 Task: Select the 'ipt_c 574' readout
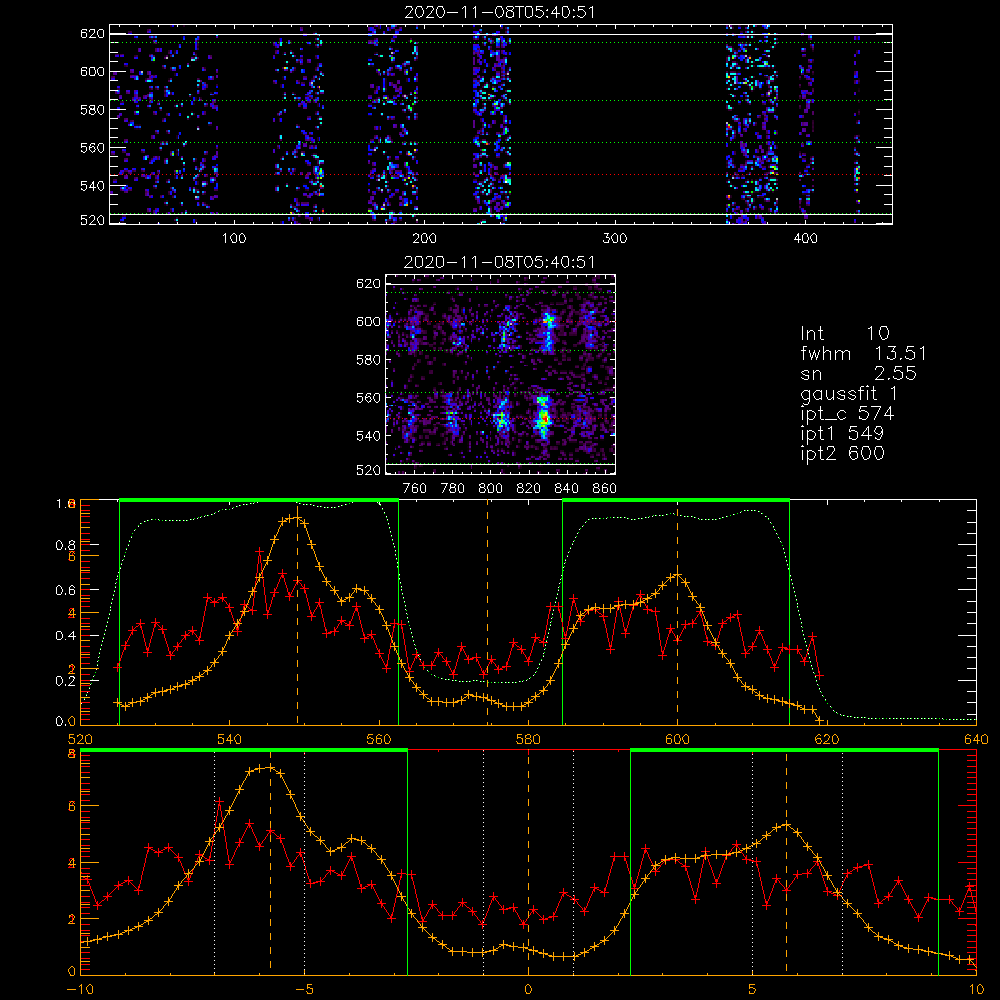(x=848, y=414)
